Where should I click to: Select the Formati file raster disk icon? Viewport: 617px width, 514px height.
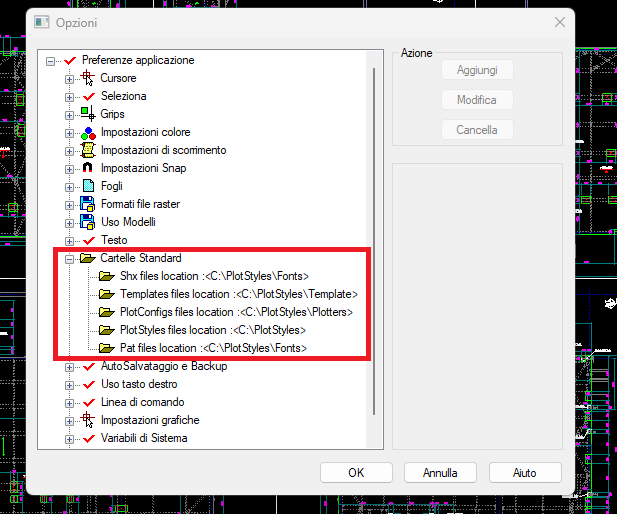pos(88,204)
